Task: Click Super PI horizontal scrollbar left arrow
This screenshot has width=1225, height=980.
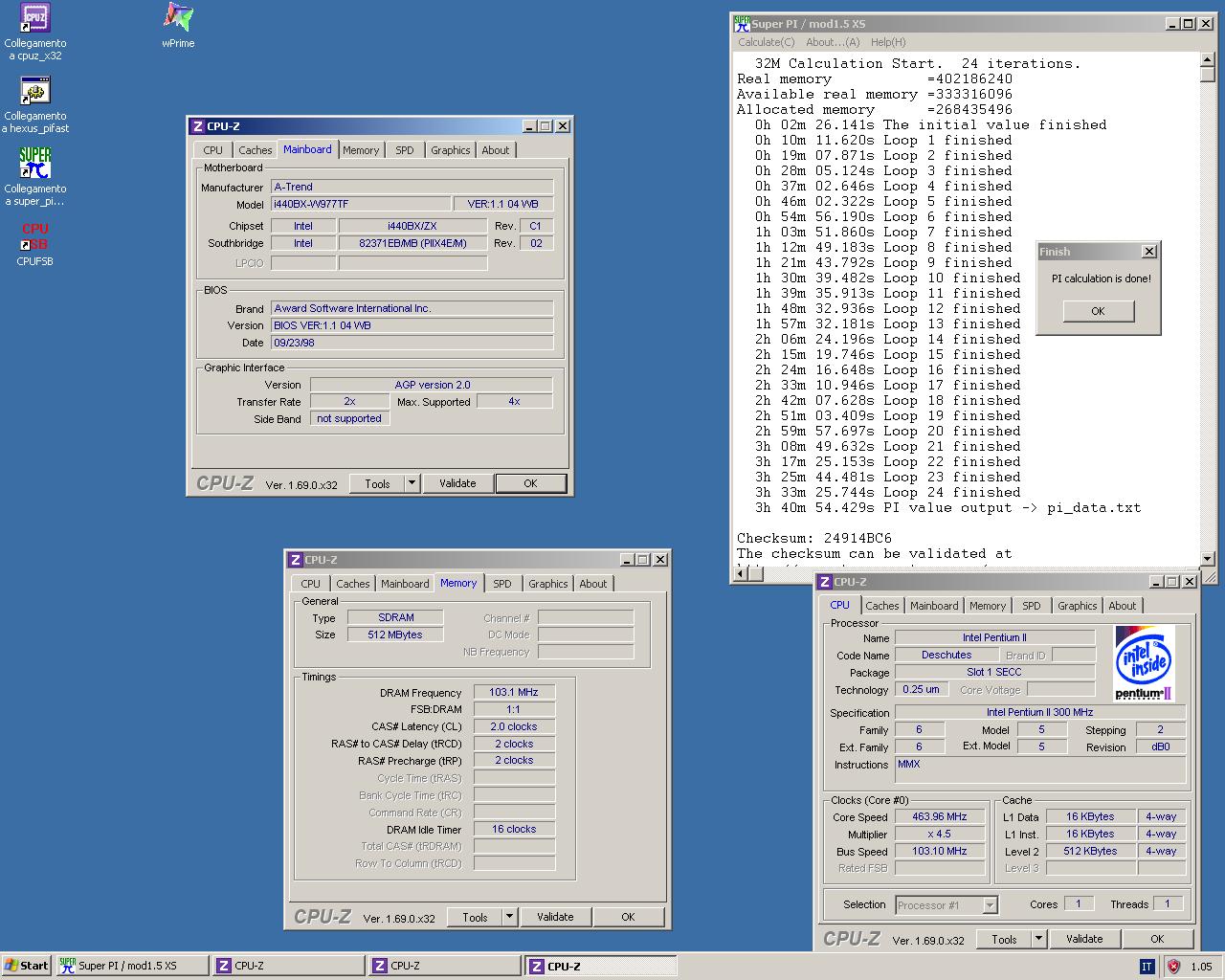Action: point(742,573)
